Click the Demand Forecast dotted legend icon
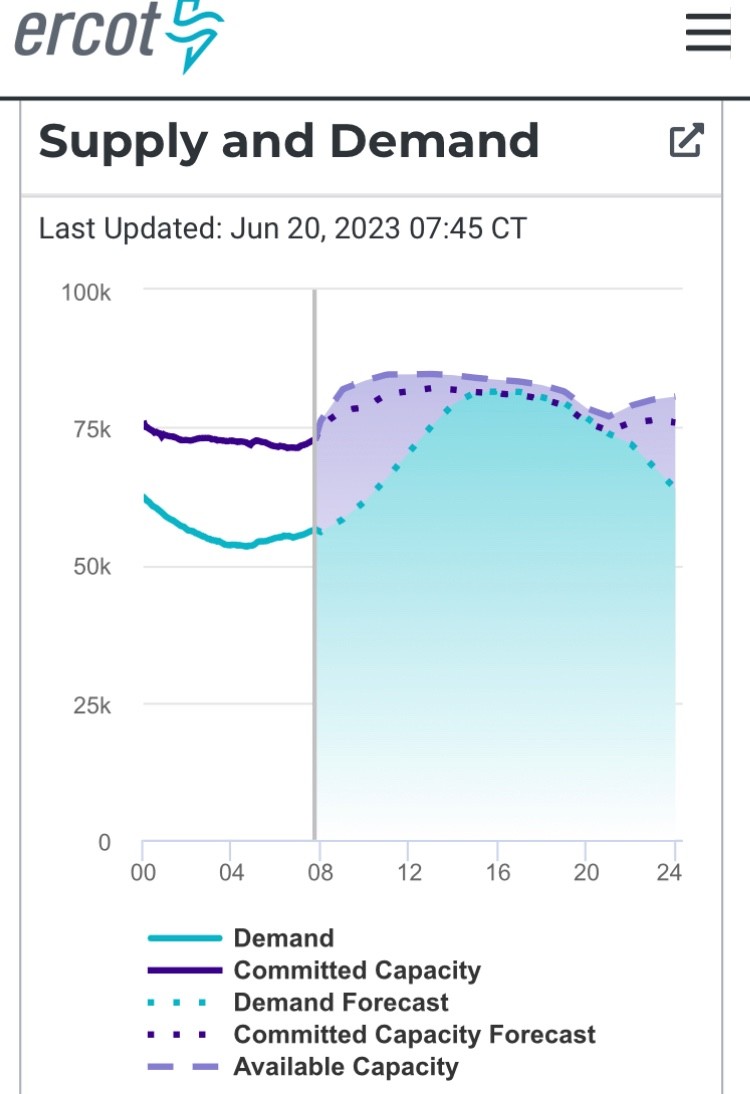Image resolution: width=750 pixels, height=1094 pixels. [181, 1002]
